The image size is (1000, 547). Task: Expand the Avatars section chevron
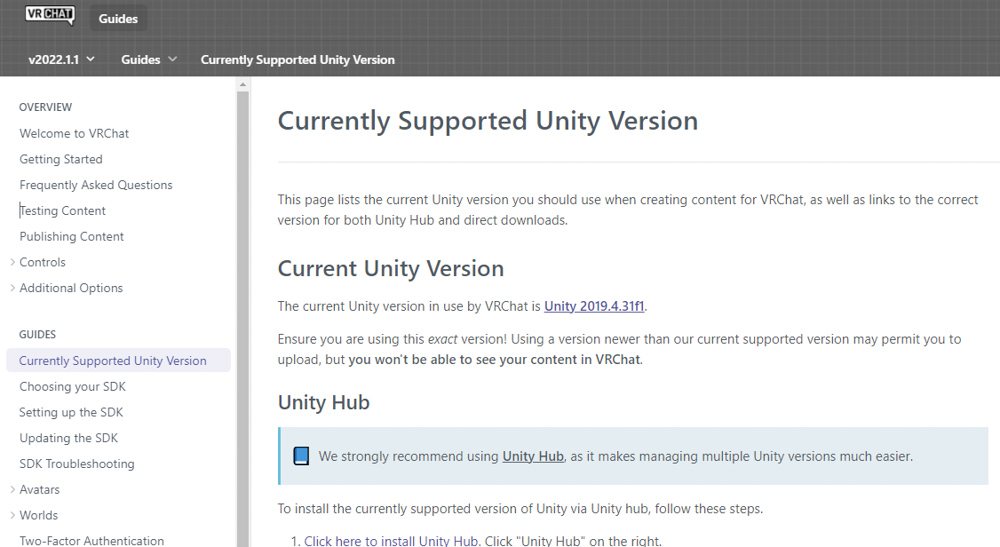(x=12, y=489)
